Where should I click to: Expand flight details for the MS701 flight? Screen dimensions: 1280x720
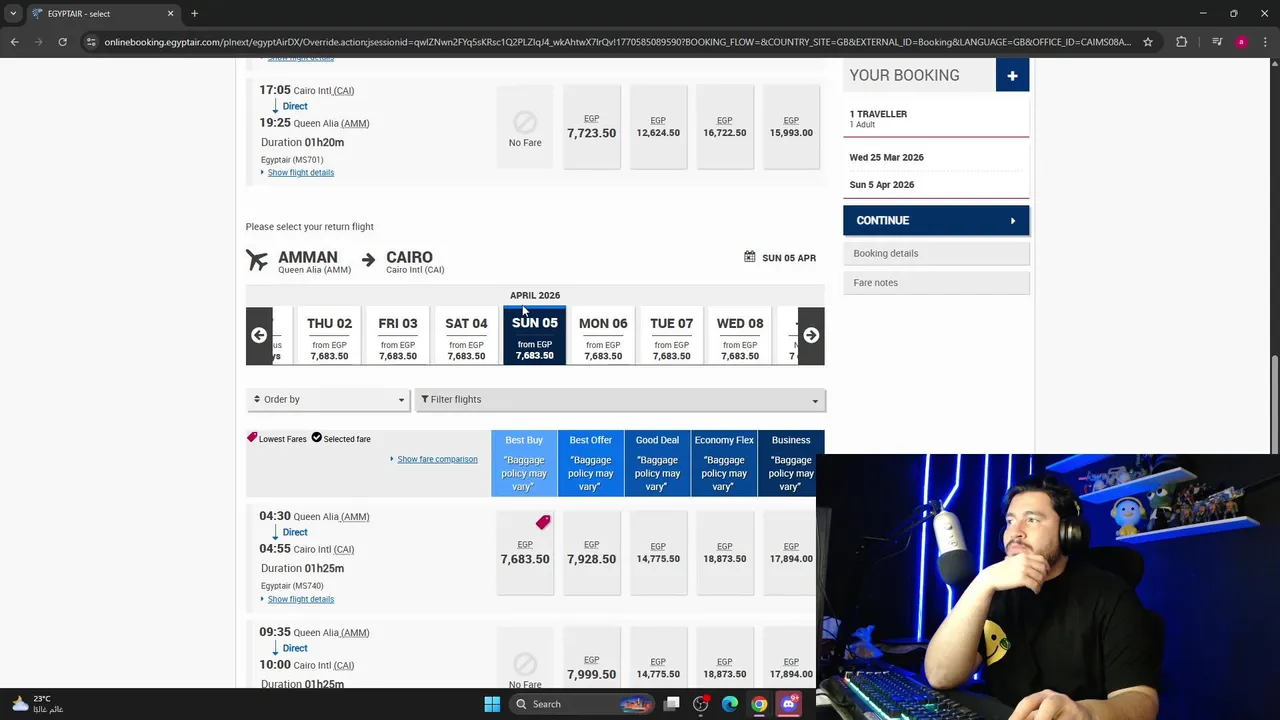(301, 173)
